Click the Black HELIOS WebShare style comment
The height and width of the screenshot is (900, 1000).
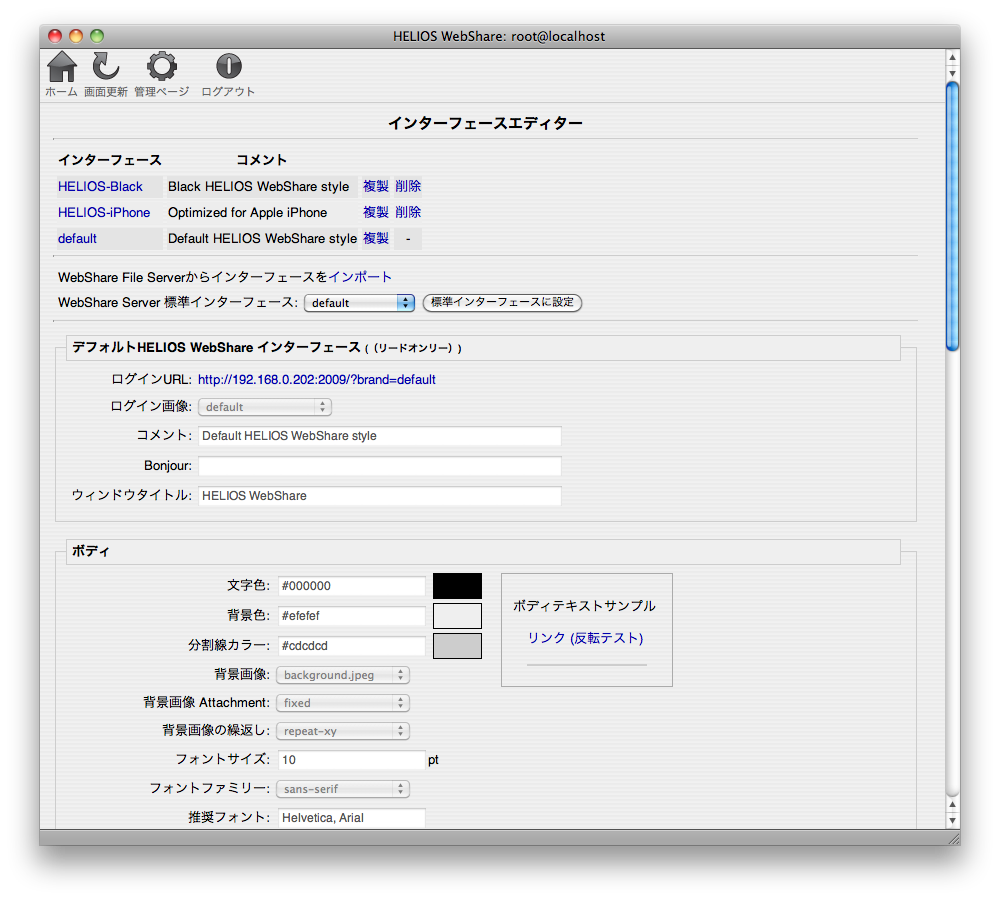click(x=258, y=186)
